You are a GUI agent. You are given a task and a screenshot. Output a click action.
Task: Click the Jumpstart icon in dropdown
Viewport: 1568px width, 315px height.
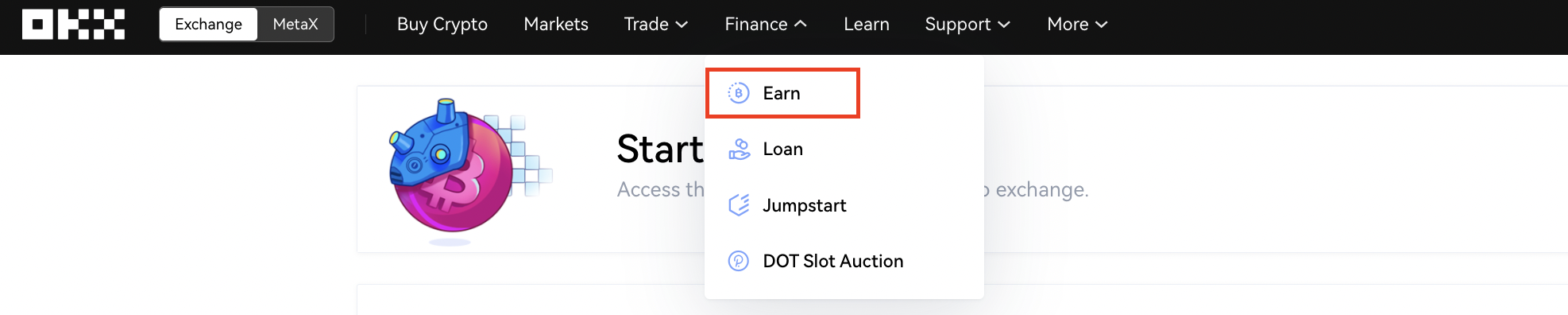click(739, 205)
